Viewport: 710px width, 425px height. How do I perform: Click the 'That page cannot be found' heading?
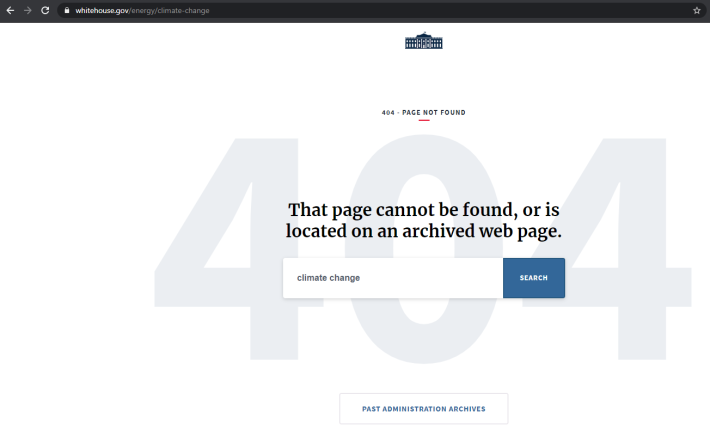pyautogui.click(x=423, y=220)
